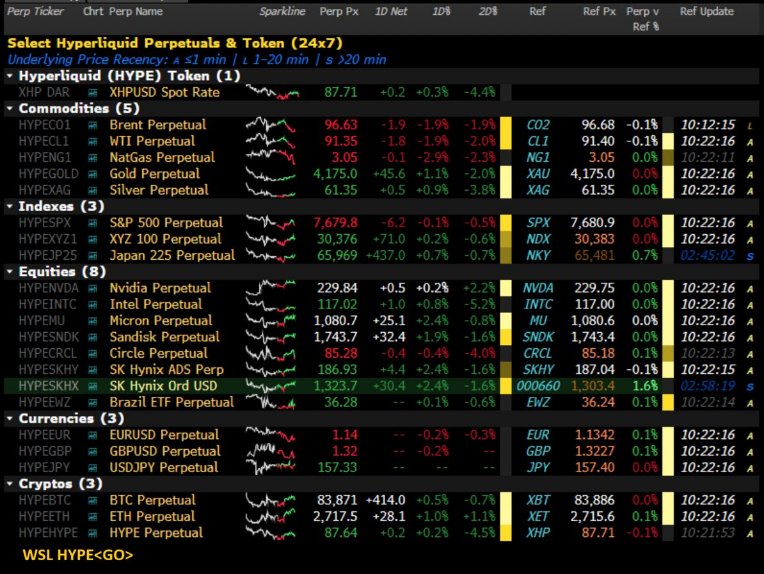
Task: Open chart icon for BTC Perpetual
Action: 93,500
